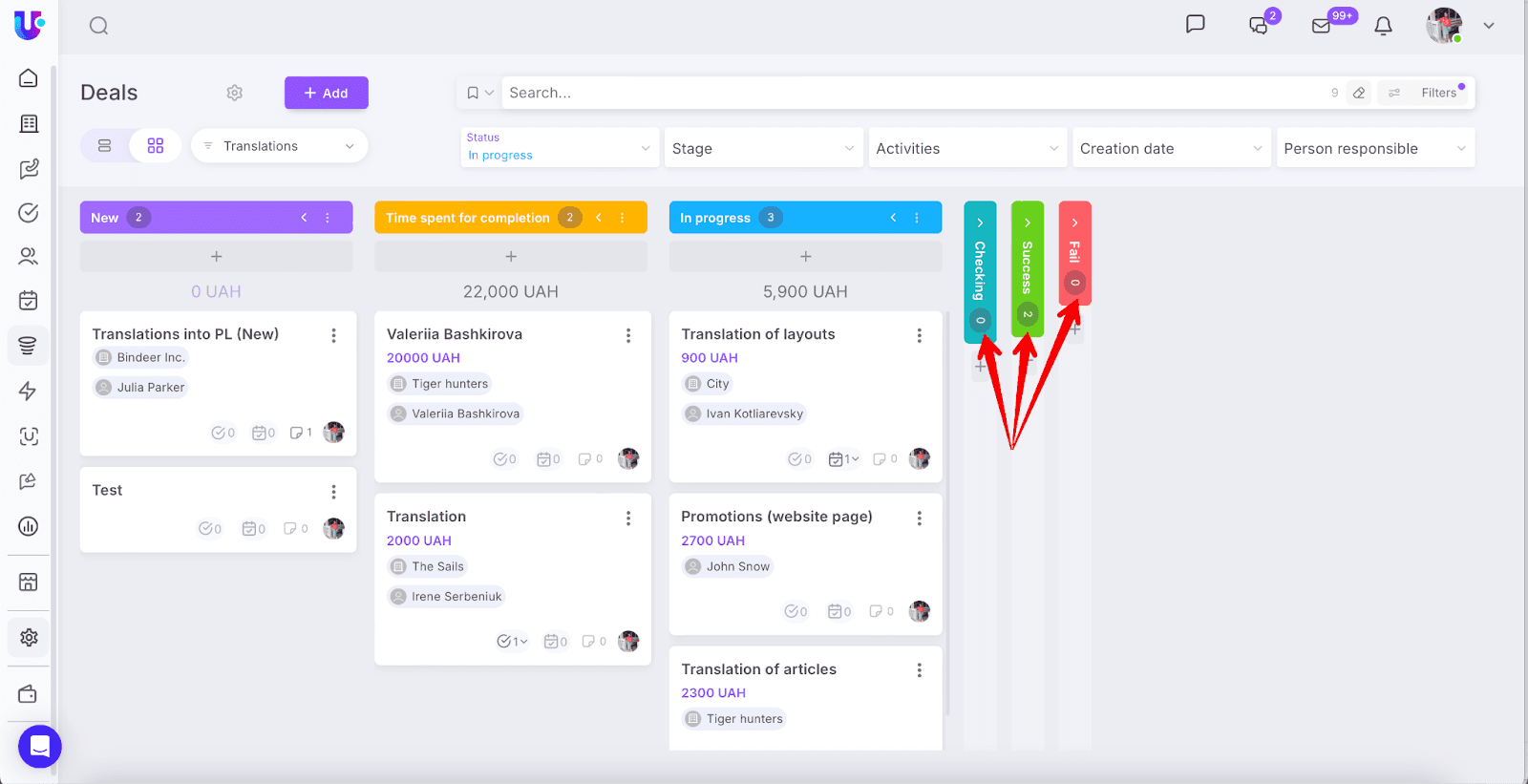Screen dimensions: 1528x784
Task: Add deal to Time spent for completion
Action: pyautogui.click(x=511, y=256)
